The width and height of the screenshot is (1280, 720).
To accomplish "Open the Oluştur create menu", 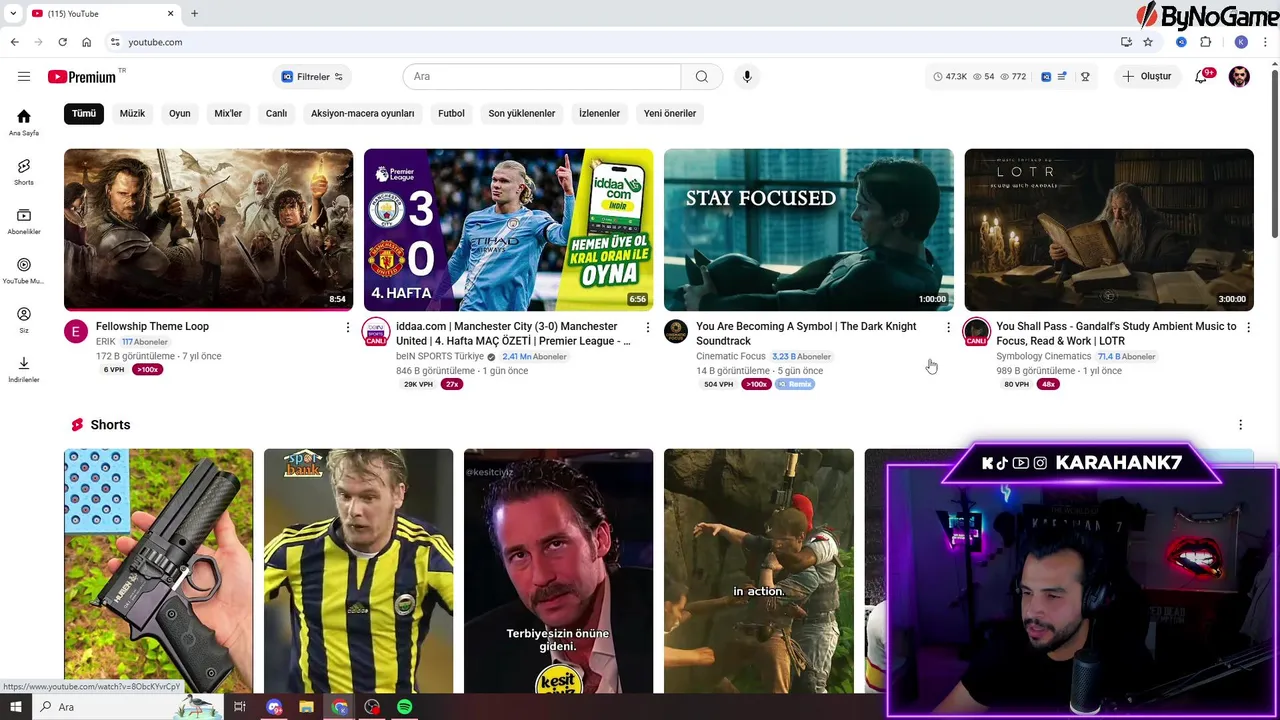I will (1146, 77).
